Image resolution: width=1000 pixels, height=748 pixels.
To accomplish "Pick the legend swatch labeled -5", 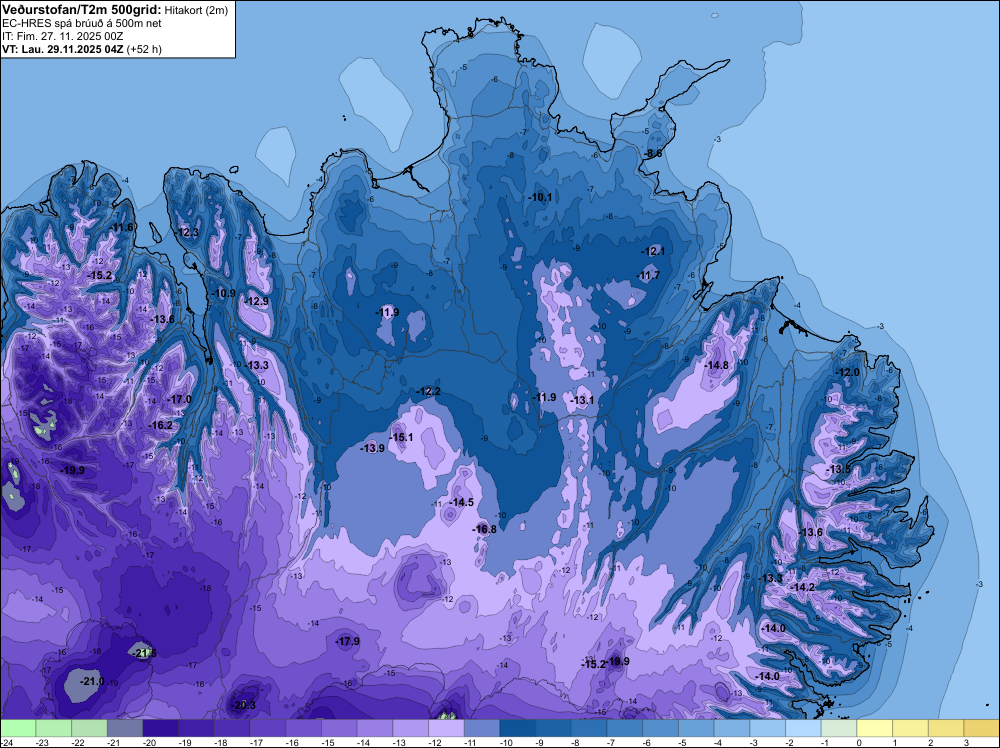I will (696, 728).
